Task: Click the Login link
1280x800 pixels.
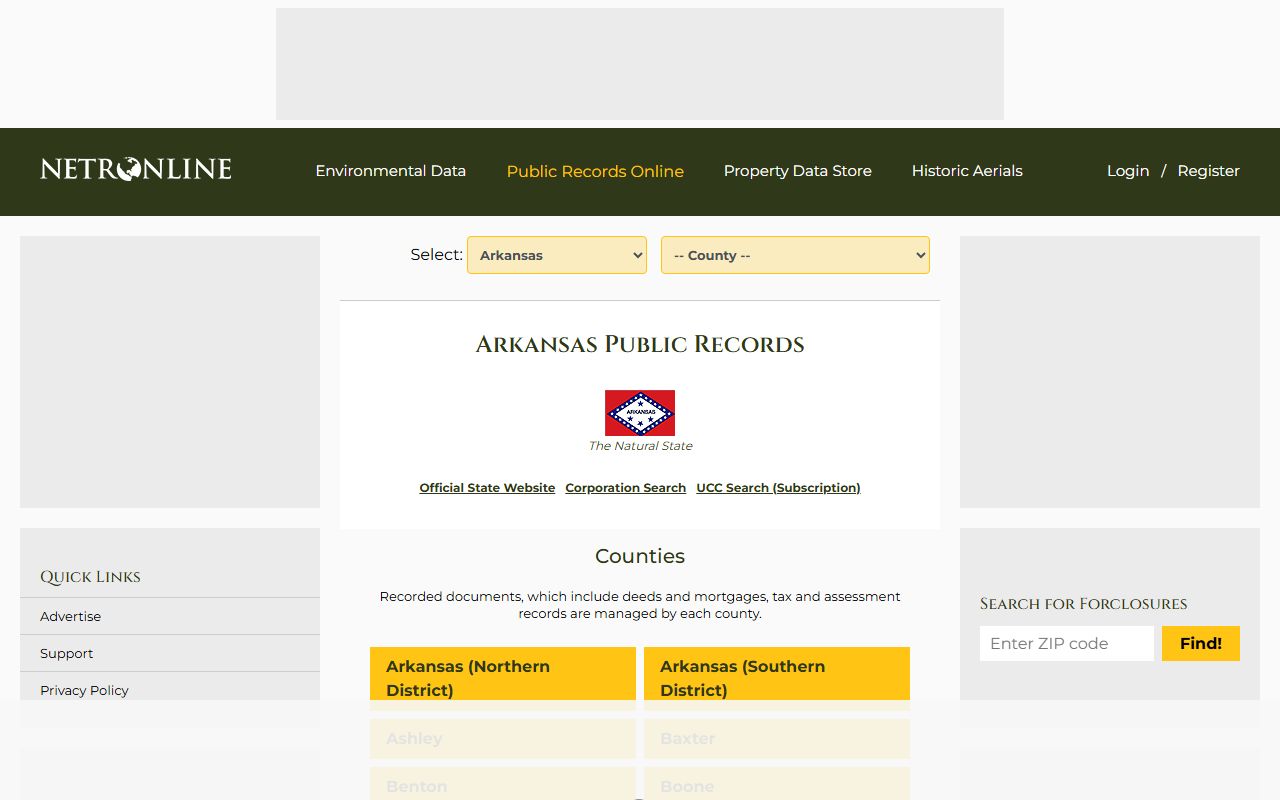Action: [1128, 171]
